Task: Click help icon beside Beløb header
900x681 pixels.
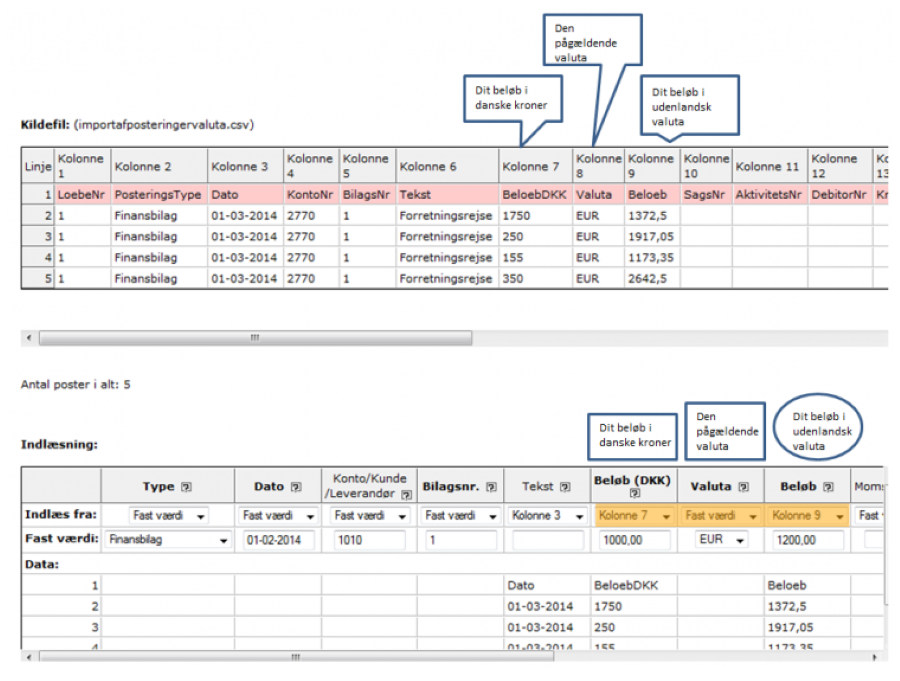Action: 826,487
